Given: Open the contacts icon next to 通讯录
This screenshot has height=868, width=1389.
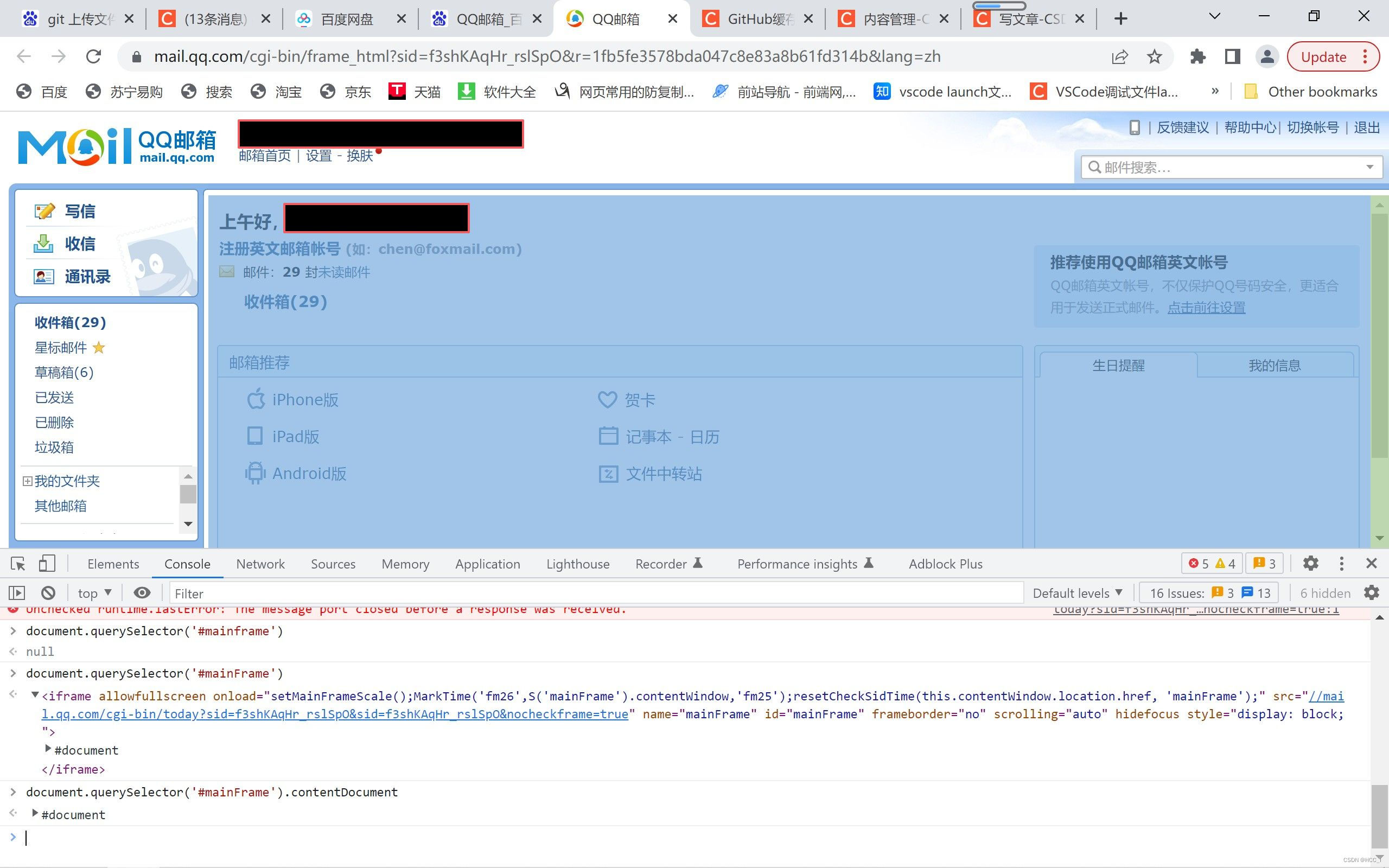Looking at the screenshot, I should point(43,277).
